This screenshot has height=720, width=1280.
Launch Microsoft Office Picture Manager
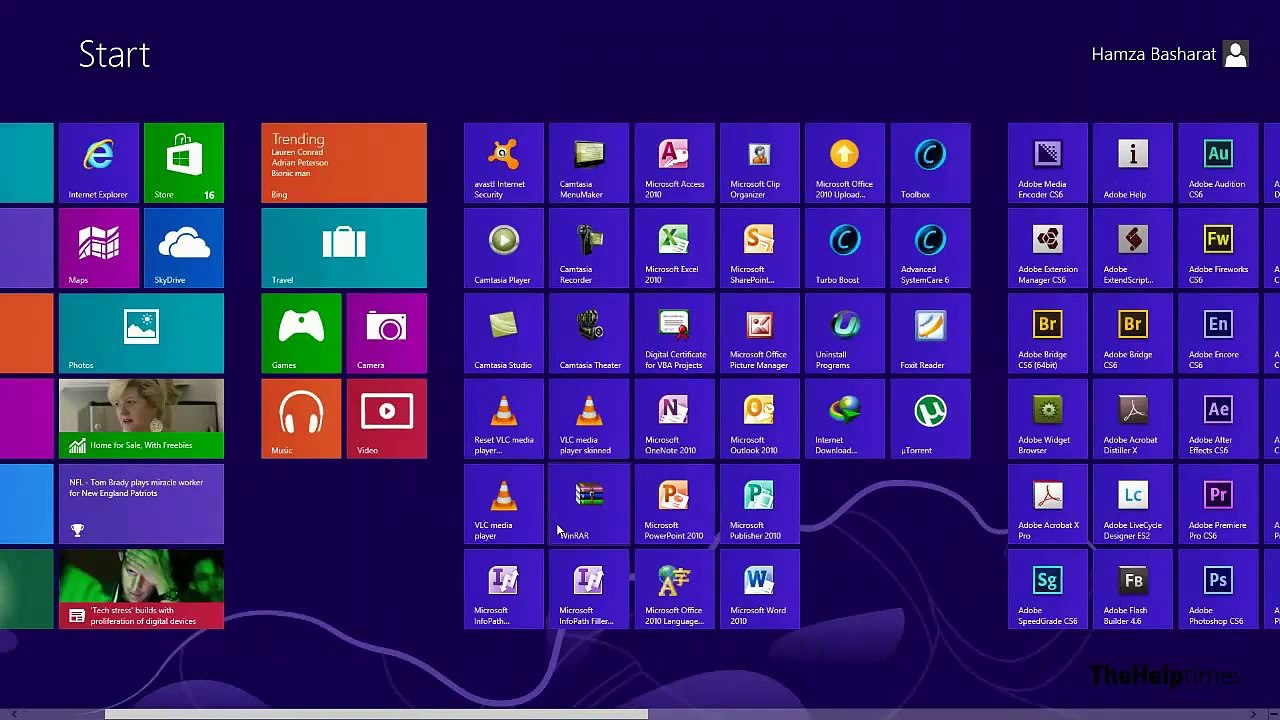[x=759, y=333]
